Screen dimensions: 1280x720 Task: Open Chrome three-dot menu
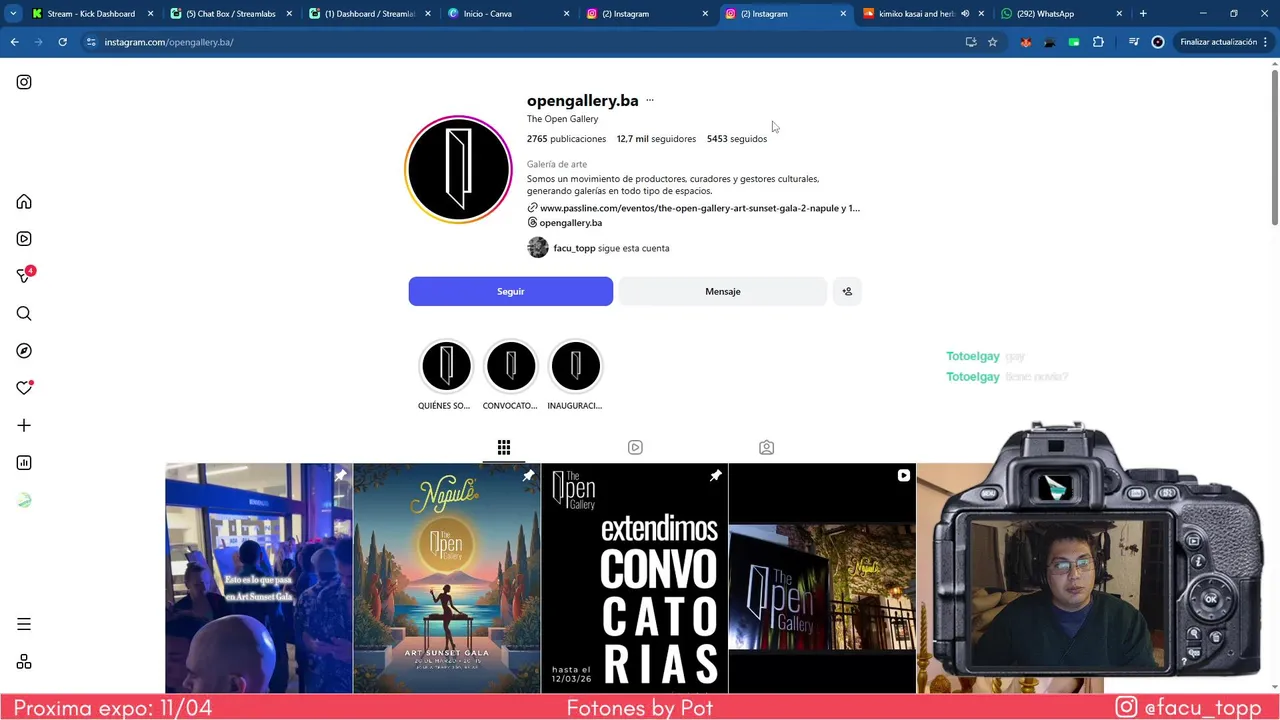[1267, 42]
